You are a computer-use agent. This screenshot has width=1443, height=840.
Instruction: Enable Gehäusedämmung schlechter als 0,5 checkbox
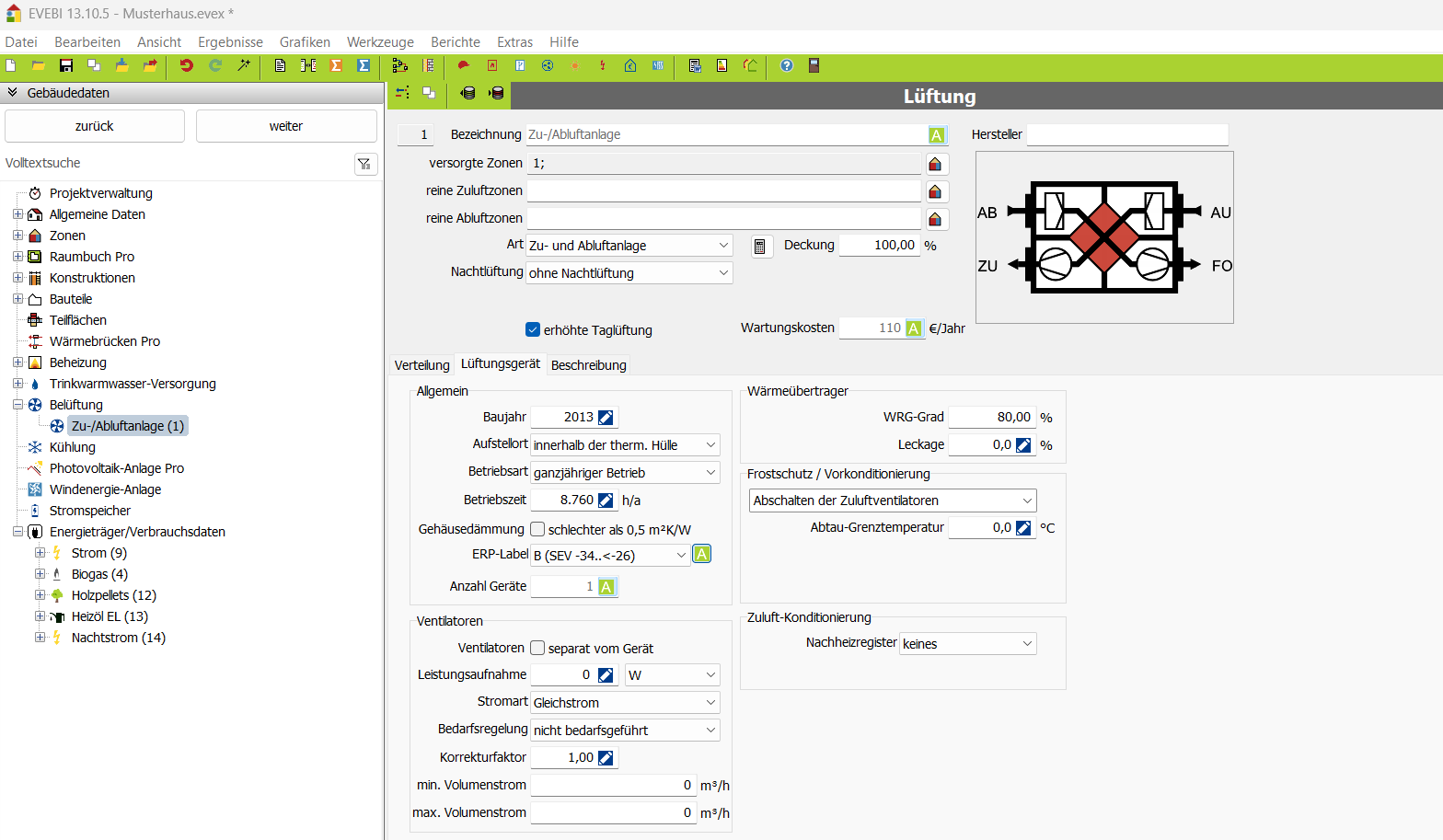point(537,529)
